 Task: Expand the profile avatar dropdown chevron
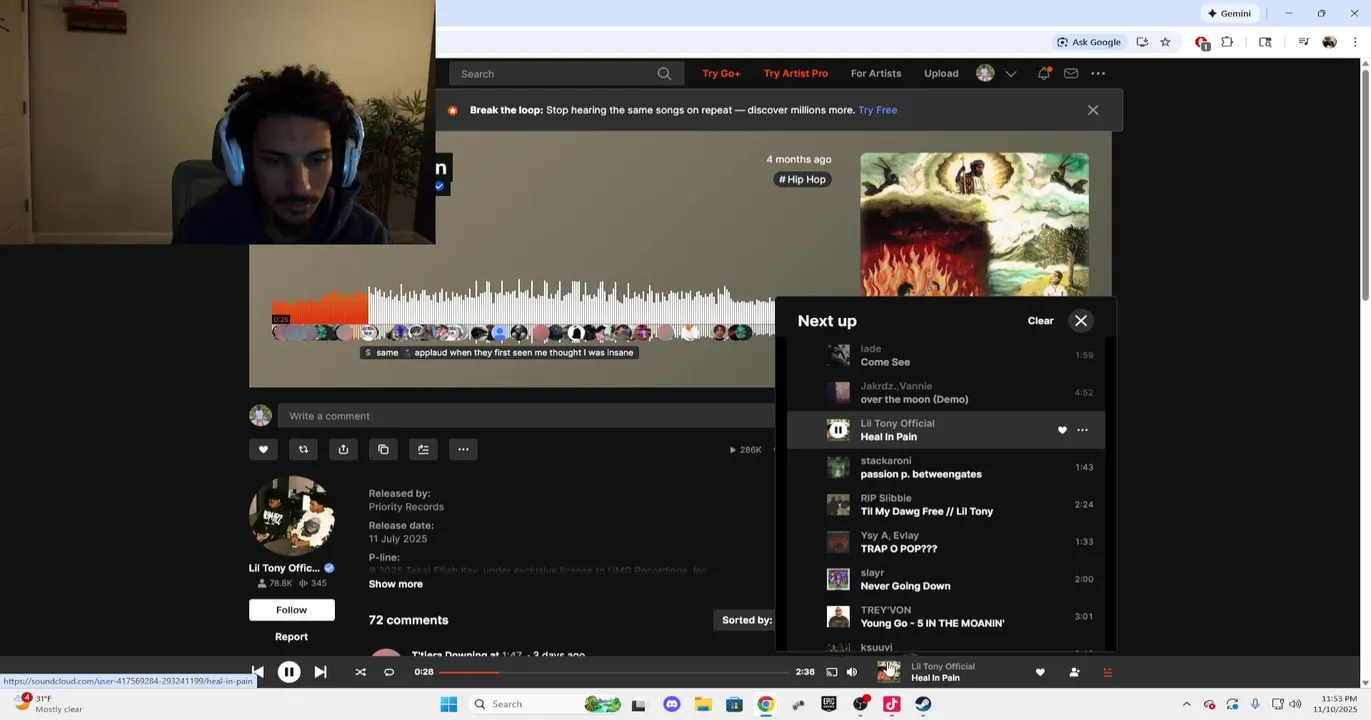click(1011, 74)
